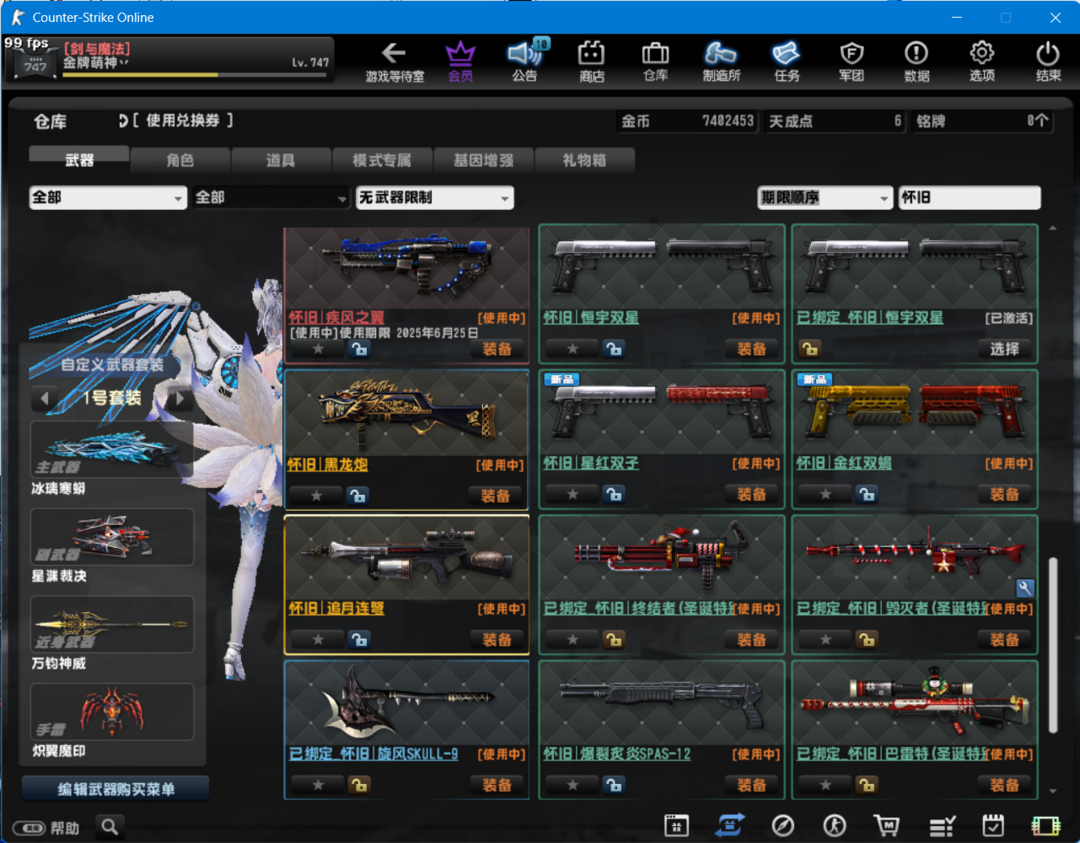Click the 副武器 slot 星濂裁决
The height and width of the screenshot is (843, 1080).
point(112,537)
